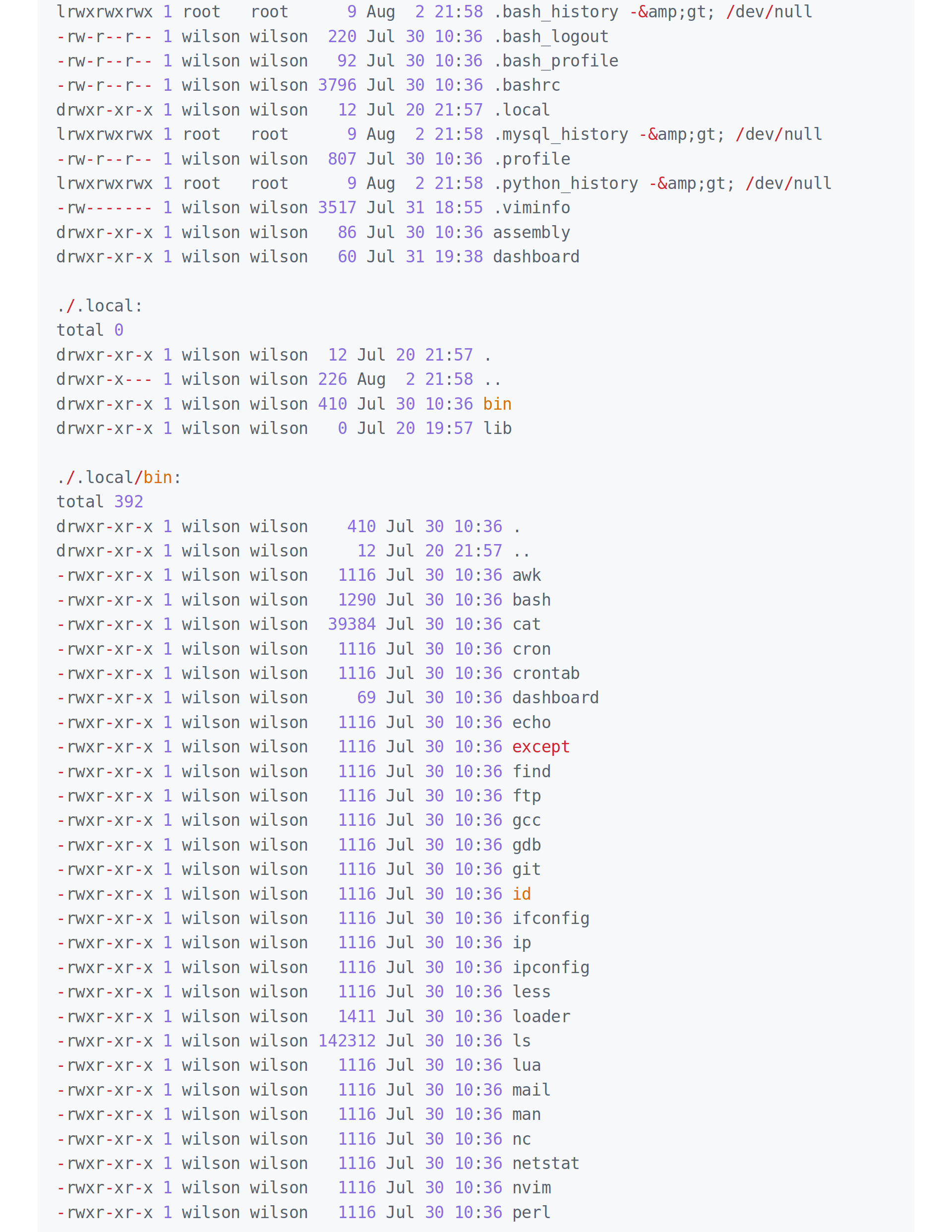Click the crontab filename
The height and width of the screenshot is (1232, 952).
(546, 673)
